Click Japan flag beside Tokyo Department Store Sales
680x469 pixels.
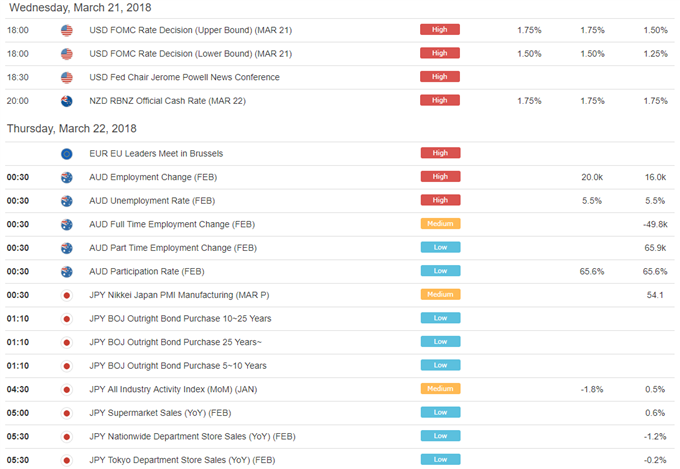coord(67,460)
